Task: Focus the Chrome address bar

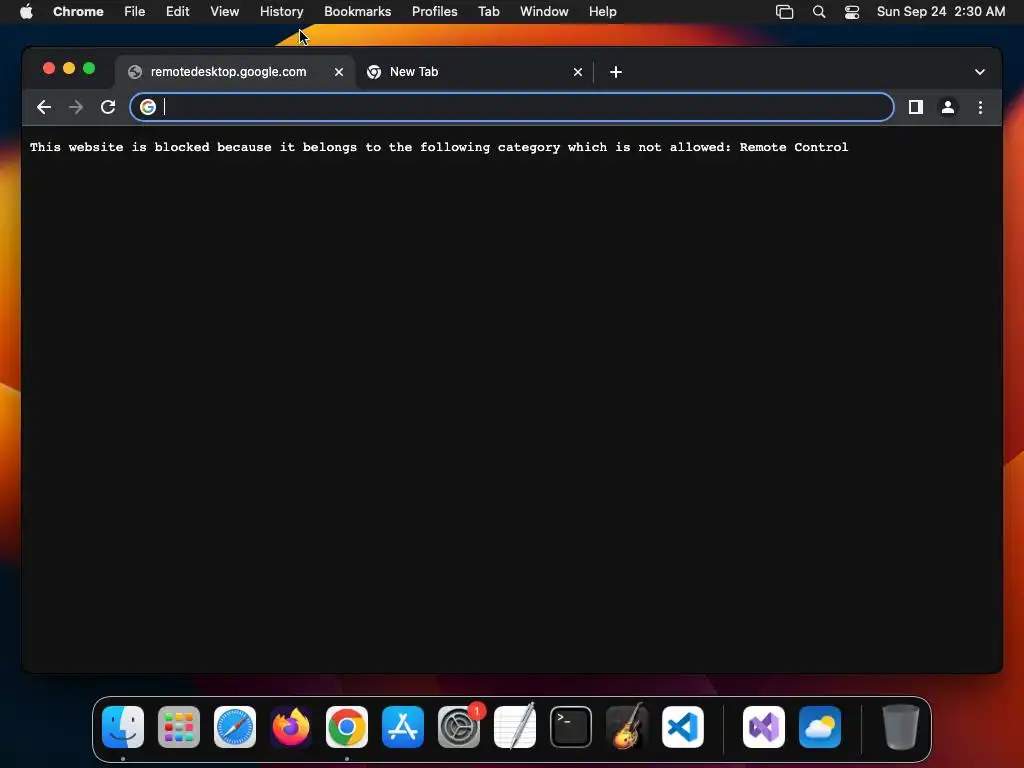Action: click(x=511, y=107)
